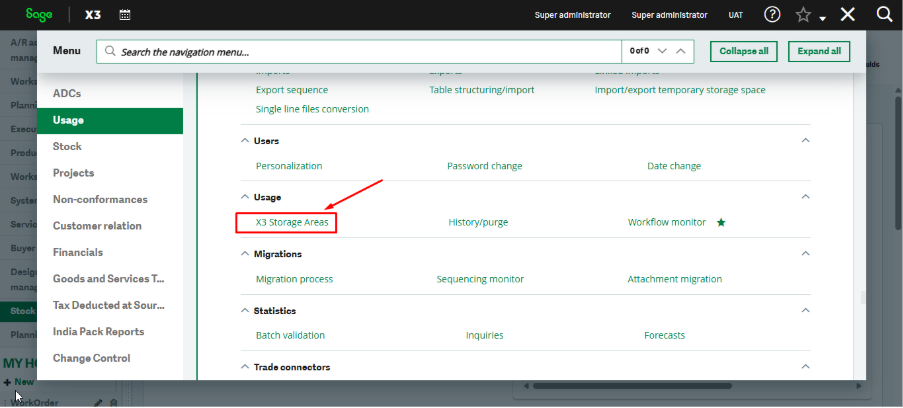Collapse the Statistics section
903x408 pixels.
(x=806, y=311)
